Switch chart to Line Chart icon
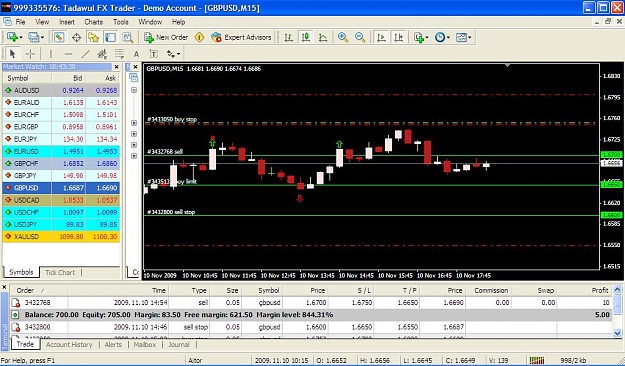 (323, 37)
